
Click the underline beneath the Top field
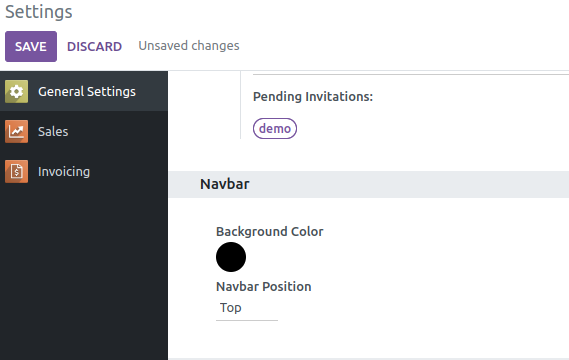tap(247, 320)
